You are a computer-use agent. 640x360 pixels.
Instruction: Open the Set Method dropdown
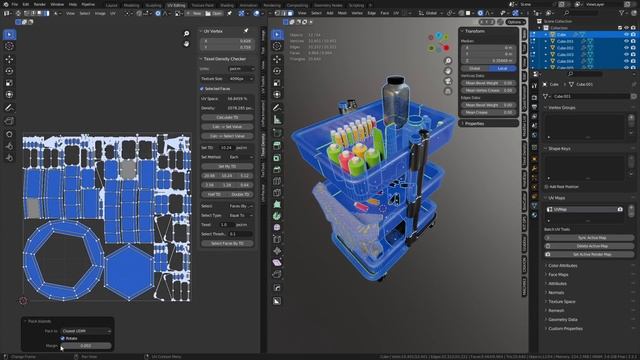point(241,157)
